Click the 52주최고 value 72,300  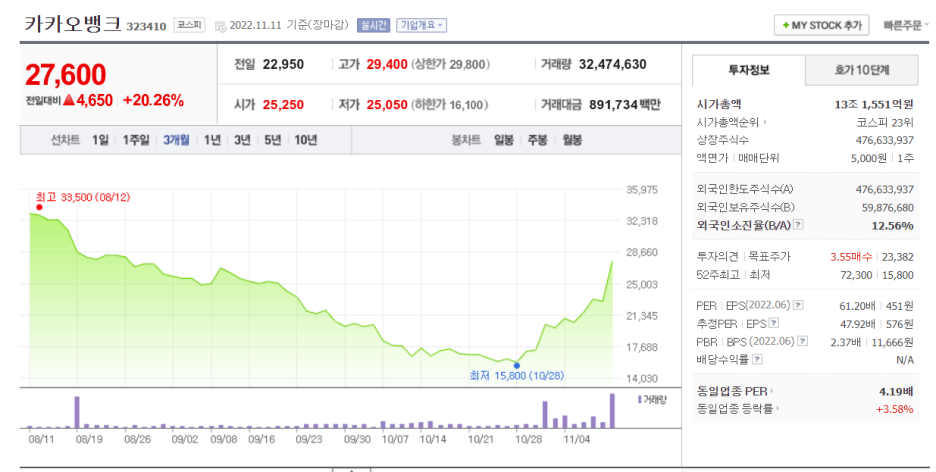point(857,275)
